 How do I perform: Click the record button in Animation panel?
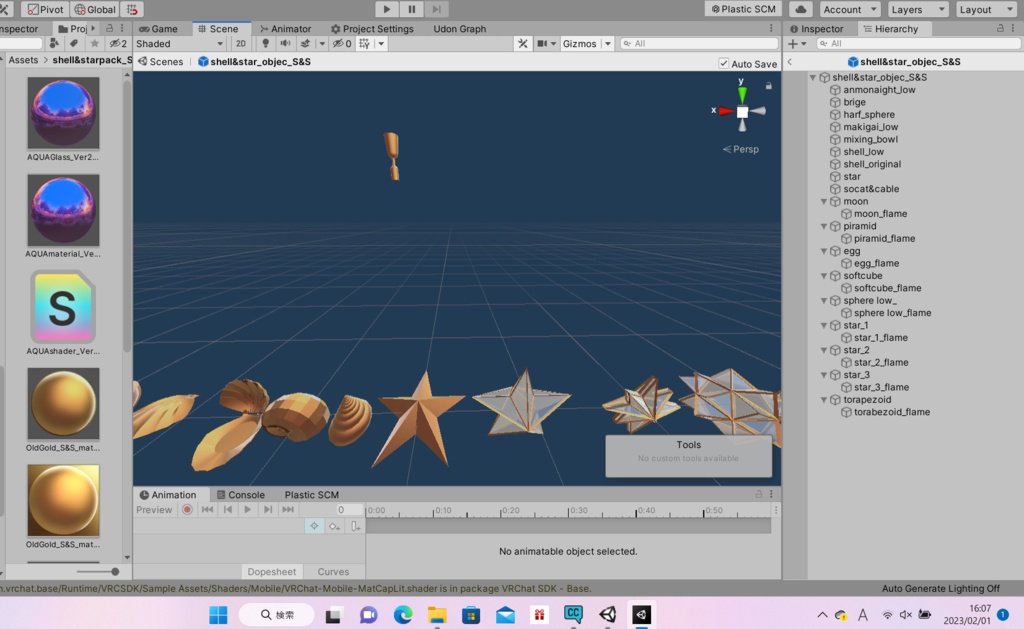[x=187, y=509]
